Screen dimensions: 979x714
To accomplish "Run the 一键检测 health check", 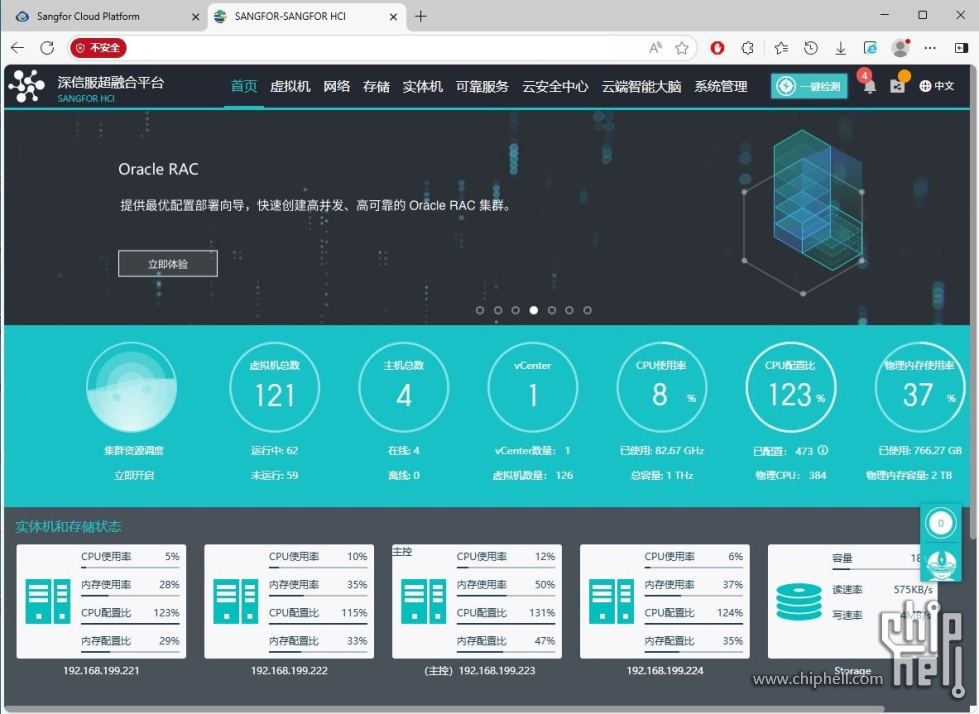I will [809, 86].
